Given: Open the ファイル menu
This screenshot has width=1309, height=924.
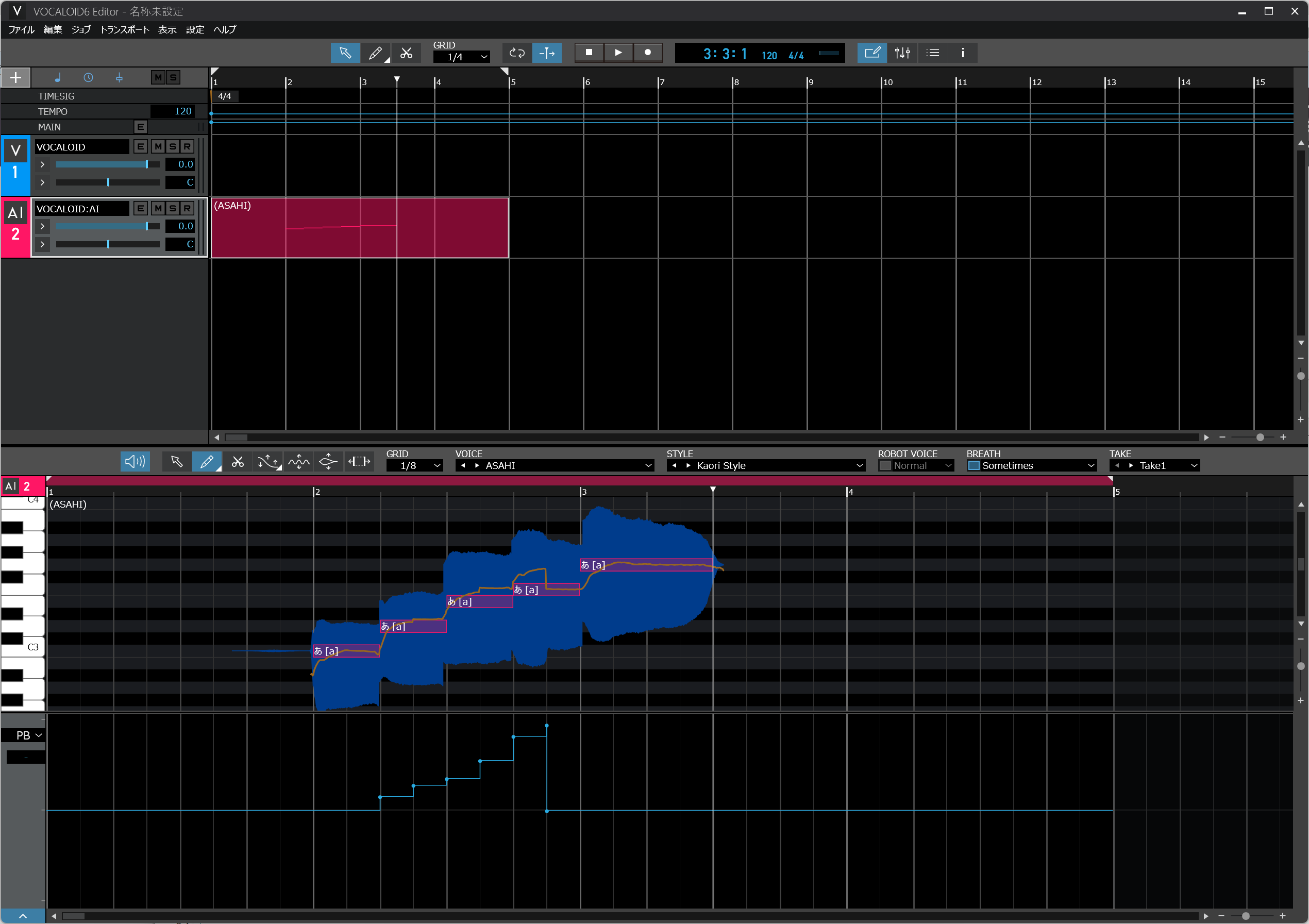Looking at the screenshot, I should click(x=22, y=30).
